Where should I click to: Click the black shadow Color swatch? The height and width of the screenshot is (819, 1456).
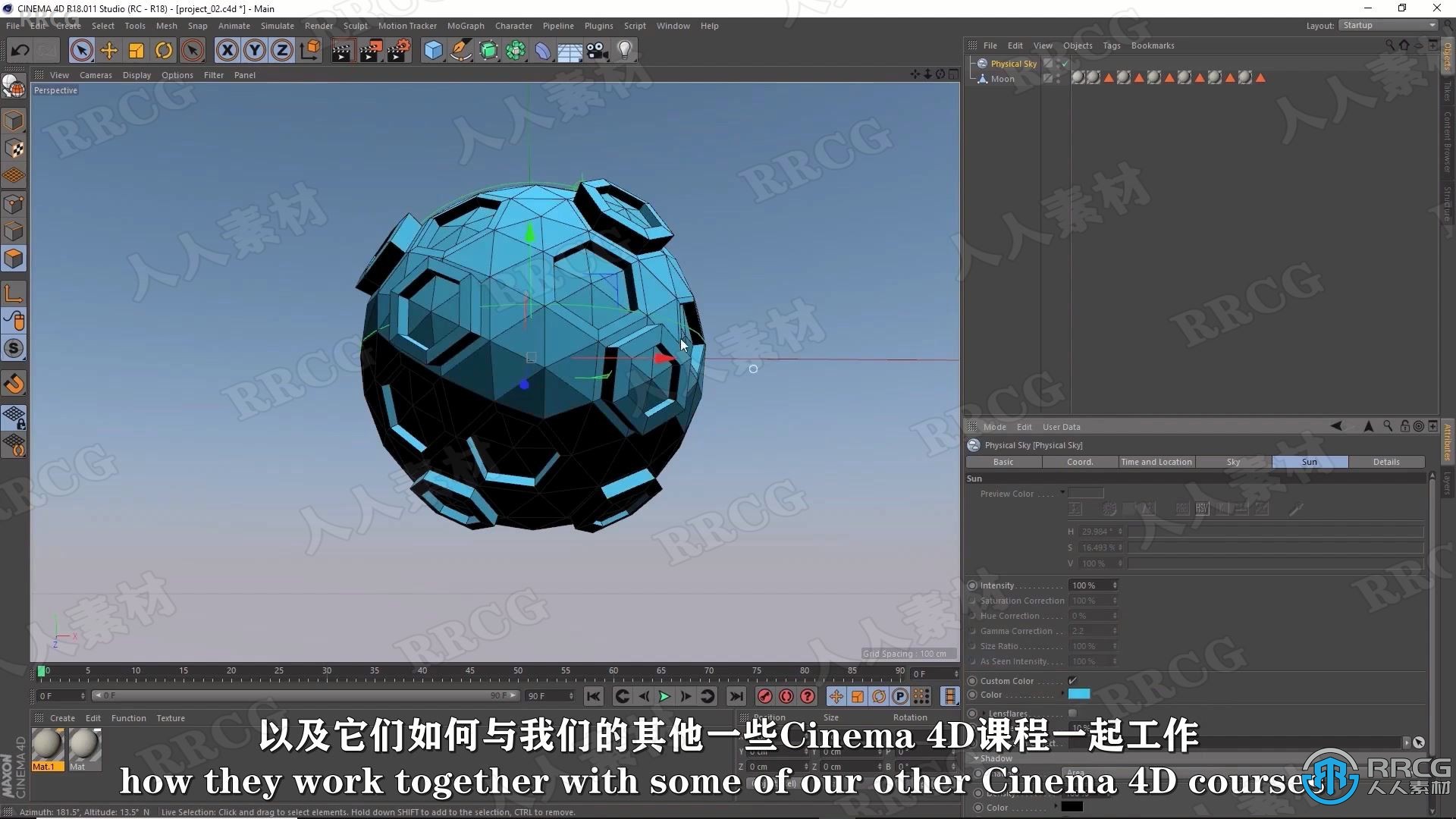point(1072,807)
